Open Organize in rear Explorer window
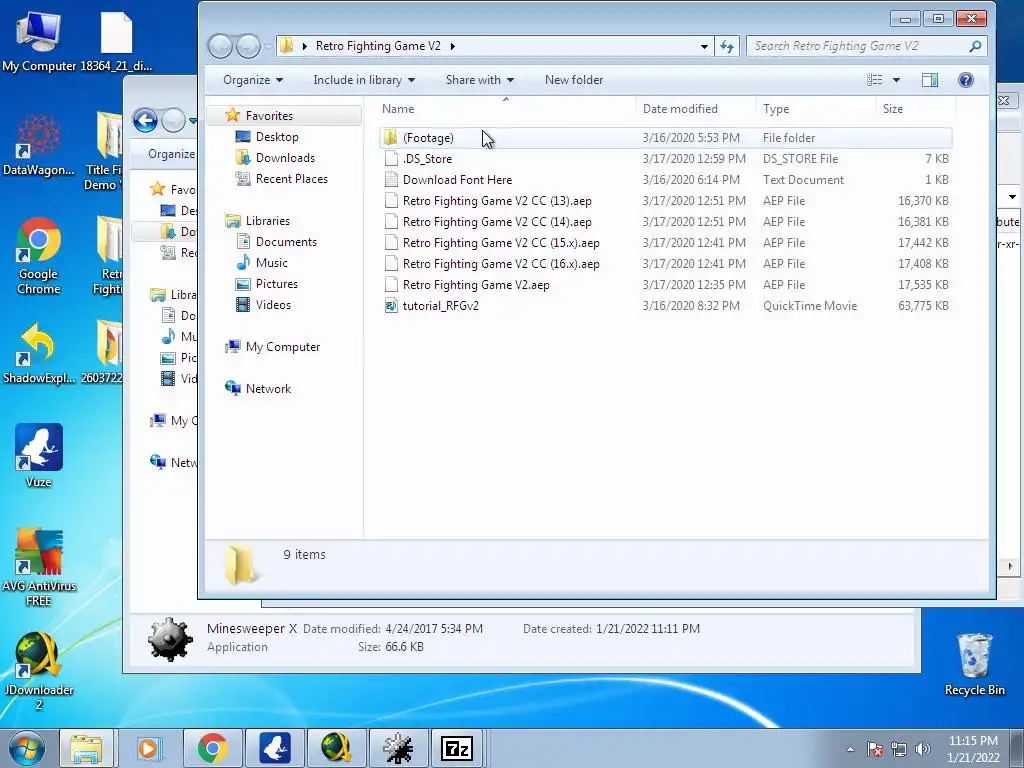The height and width of the screenshot is (768, 1024). [x=171, y=154]
